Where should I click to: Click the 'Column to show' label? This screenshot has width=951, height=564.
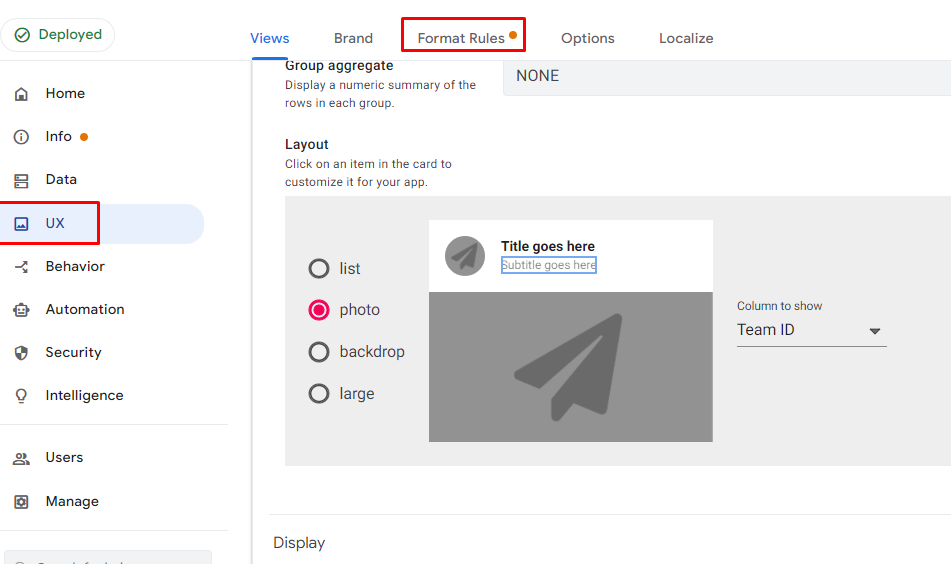(x=779, y=306)
